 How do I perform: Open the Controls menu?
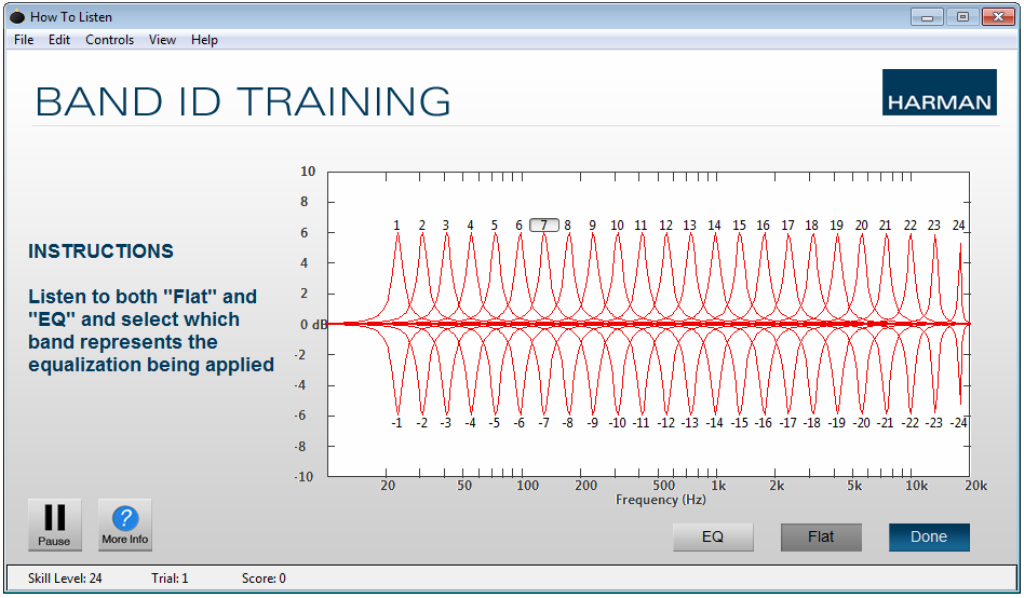coord(109,40)
